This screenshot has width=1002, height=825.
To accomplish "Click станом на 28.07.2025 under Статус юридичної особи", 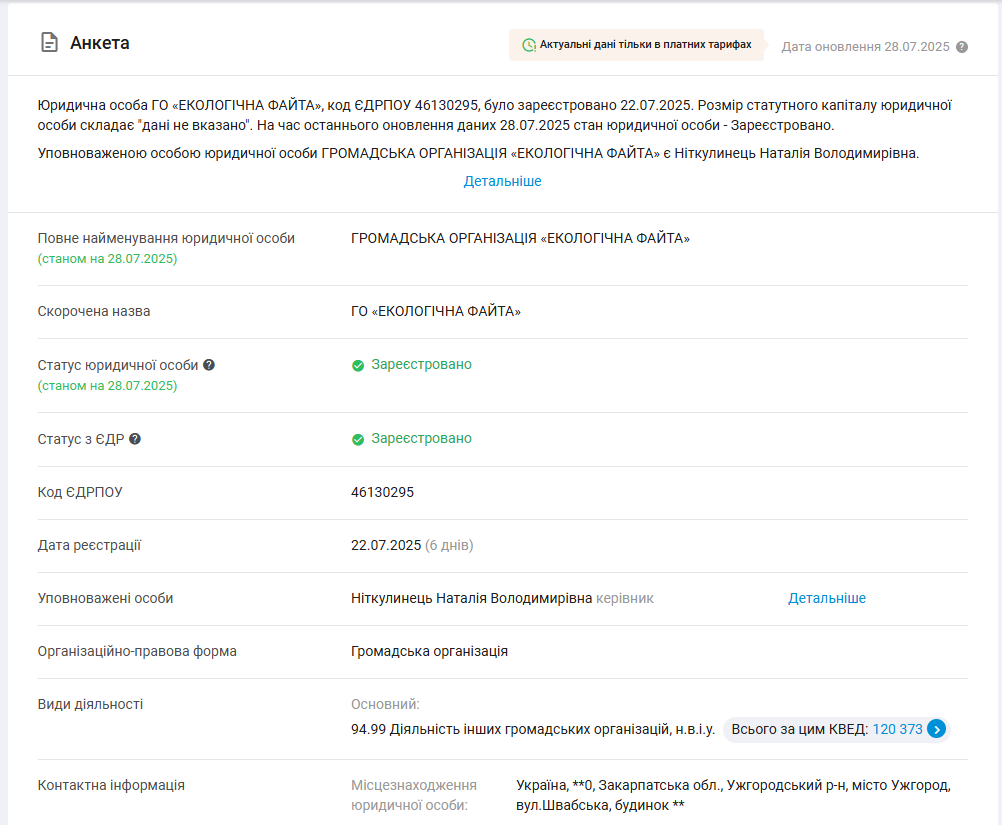I will tap(107, 386).
